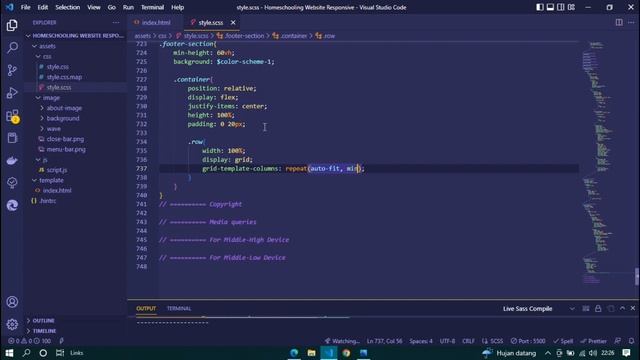This screenshot has width=640, height=360.
Task: Collapse the template folder
Action: click(x=51, y=180)
